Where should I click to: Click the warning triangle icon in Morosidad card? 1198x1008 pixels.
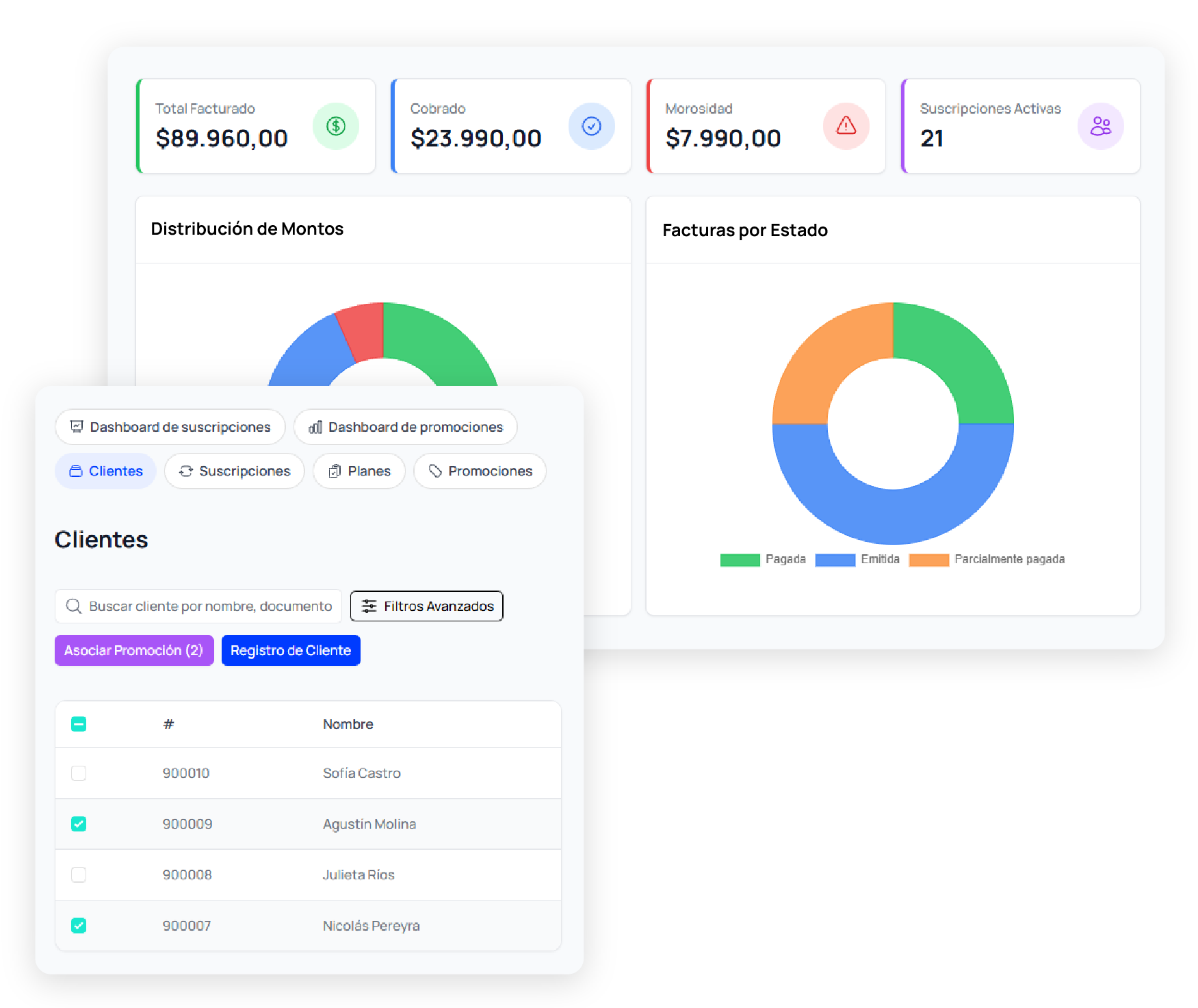(x=846, y=126)
